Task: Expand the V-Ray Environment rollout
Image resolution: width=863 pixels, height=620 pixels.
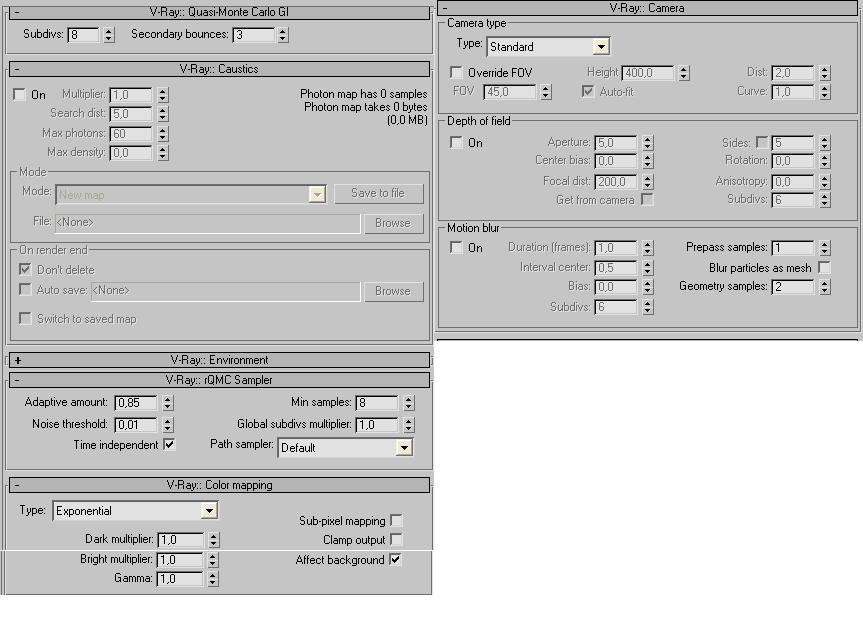Action: (x=219, y=360)
